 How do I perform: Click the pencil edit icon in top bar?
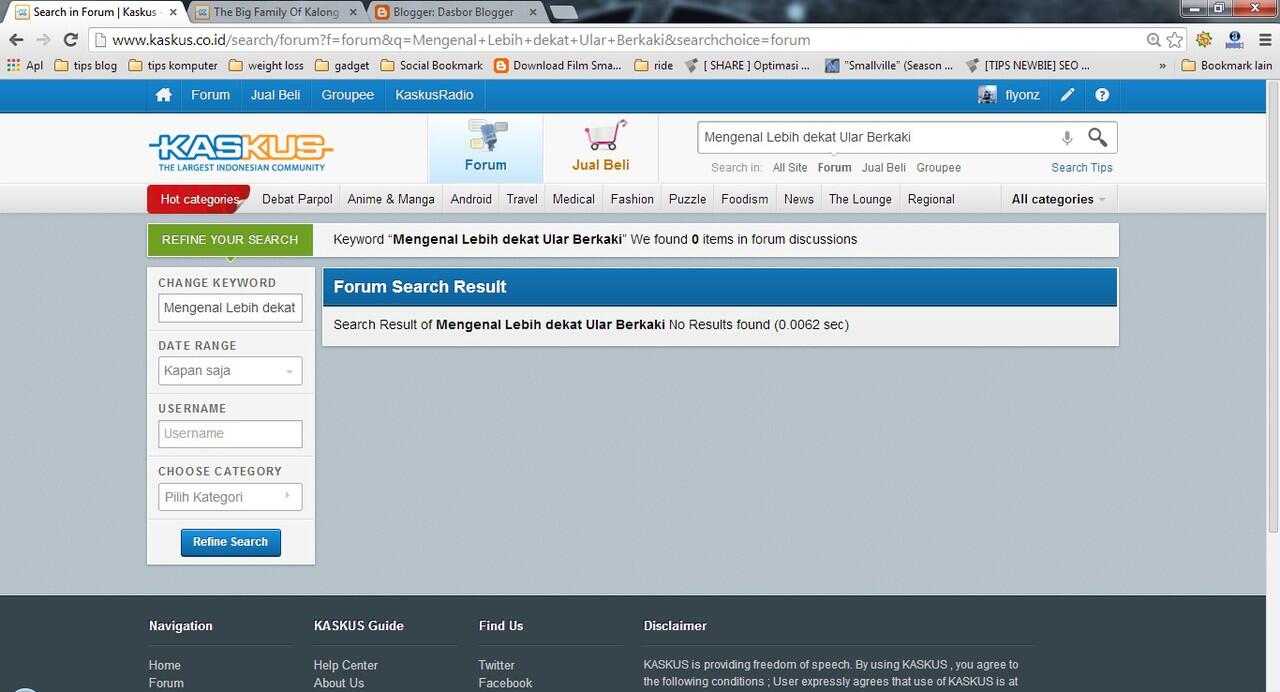coord(1068,95)
